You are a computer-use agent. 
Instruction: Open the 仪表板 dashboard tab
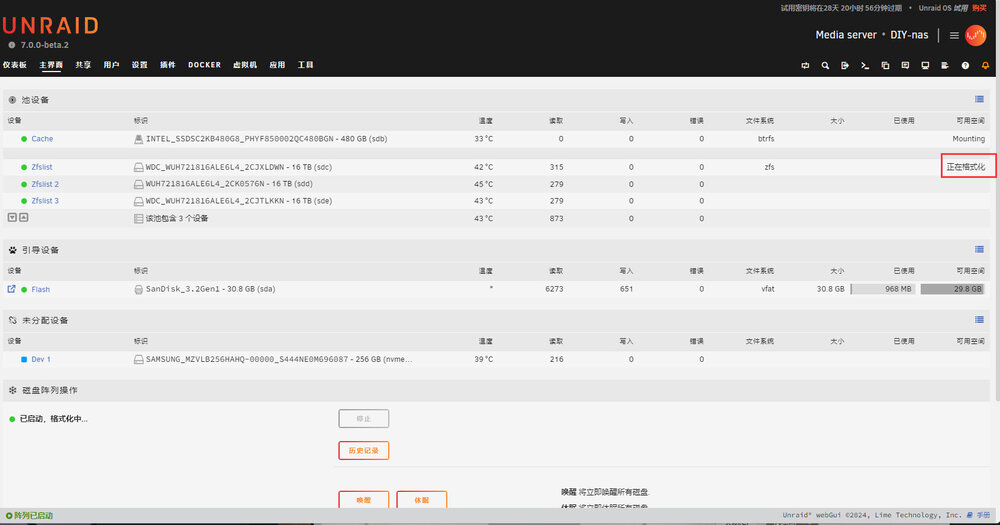click(x=15, y=65)
